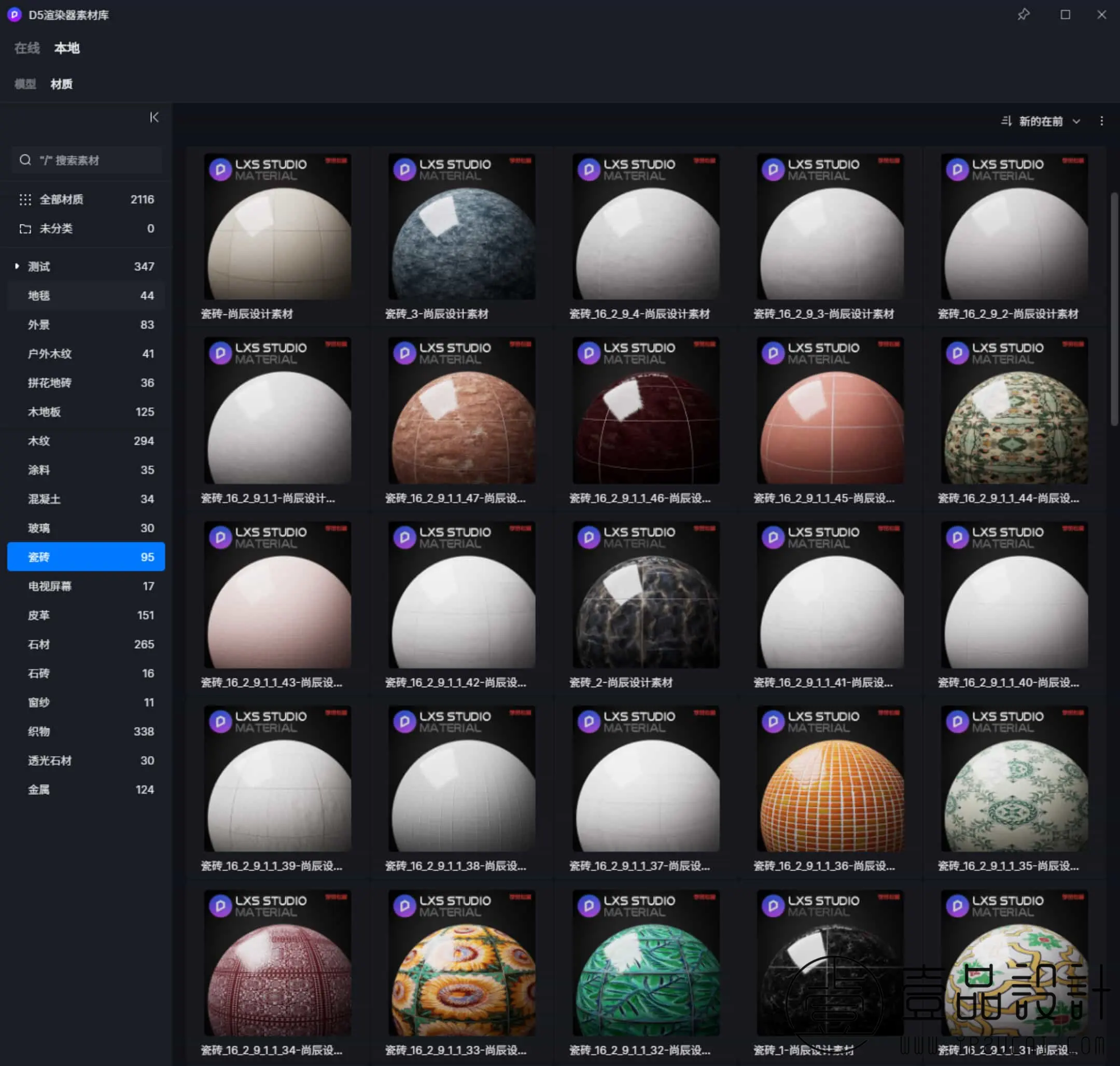Select the 木地板 category
1120x1066 pixels.
tap(44, 412)
